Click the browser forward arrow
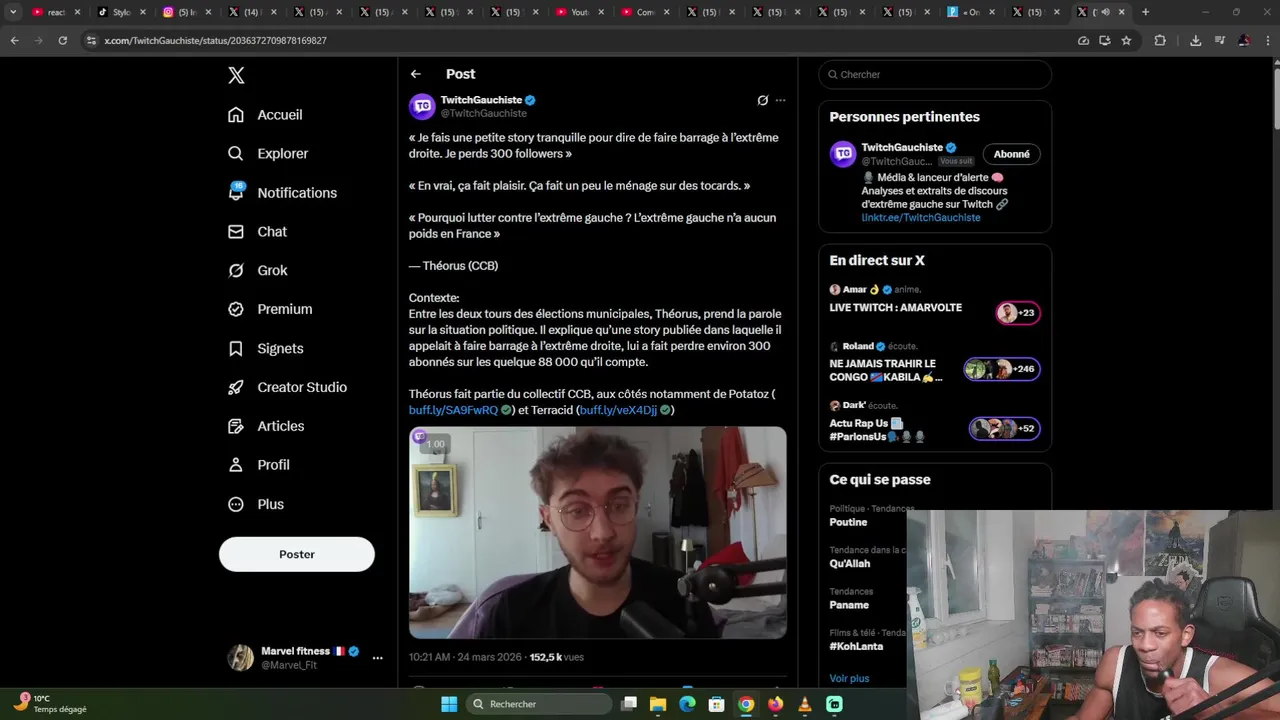The width and height of the screenshot is (1280, 720). (x=38, y=41)
